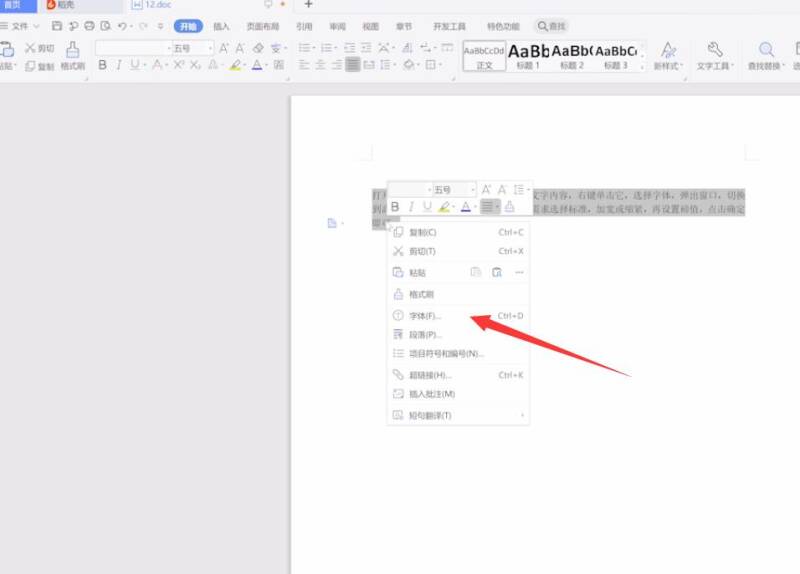Open the 审阅 ribbon tab

pos(337,26)
